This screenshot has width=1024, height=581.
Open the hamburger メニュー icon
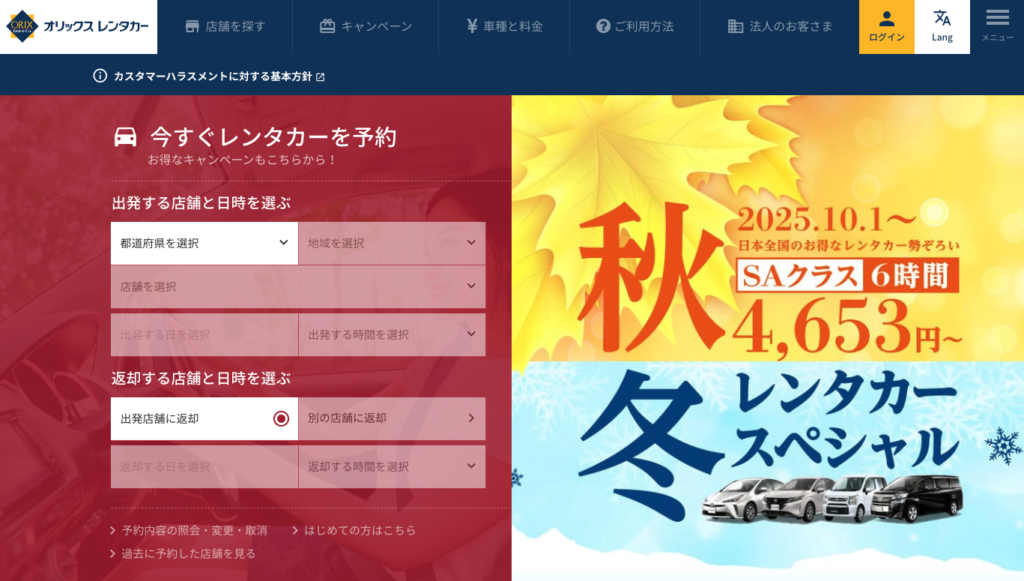[997, 18]
